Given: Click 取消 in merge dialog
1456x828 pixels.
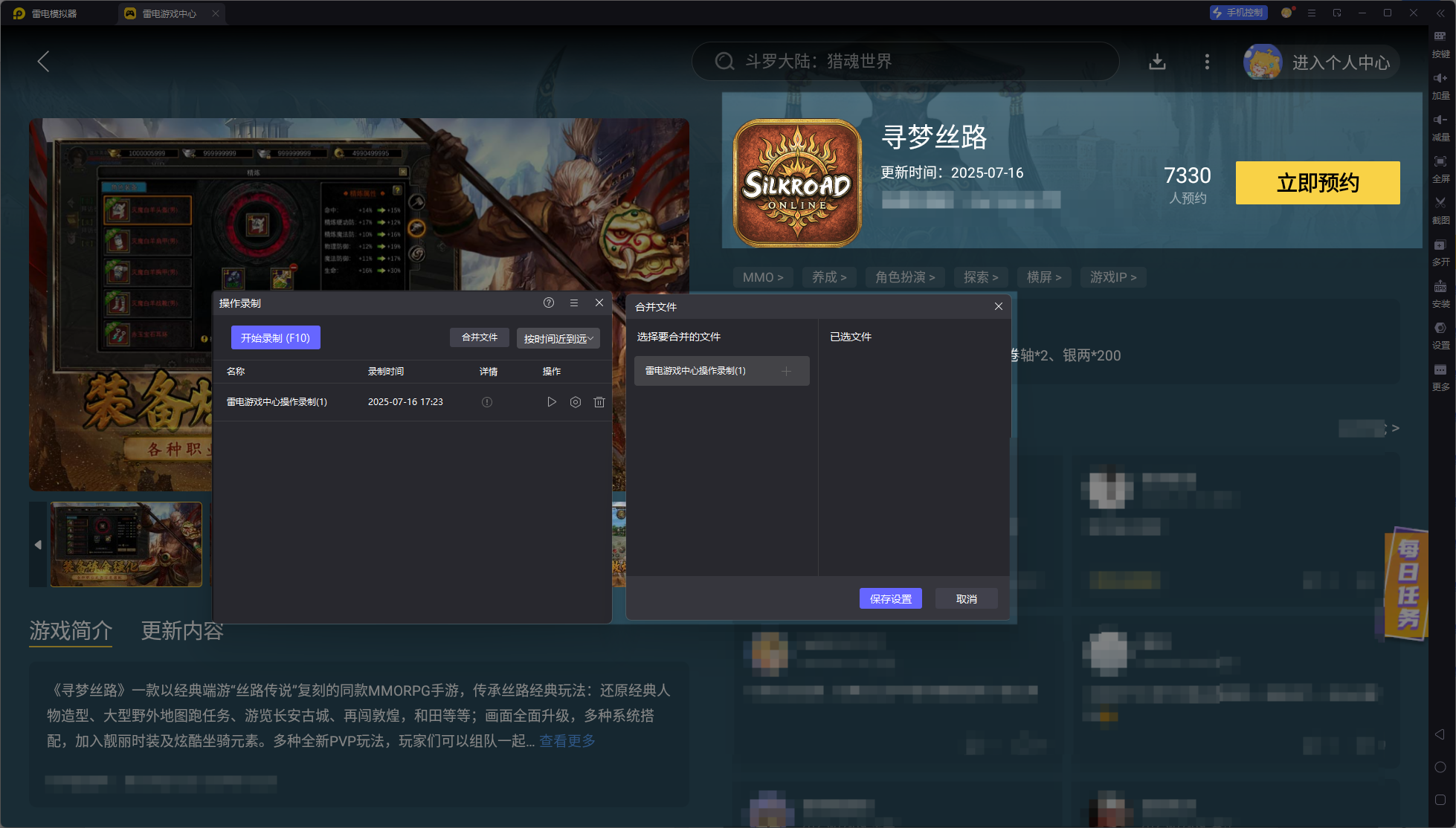Looking at the screenshot, I should click(967, 599).
